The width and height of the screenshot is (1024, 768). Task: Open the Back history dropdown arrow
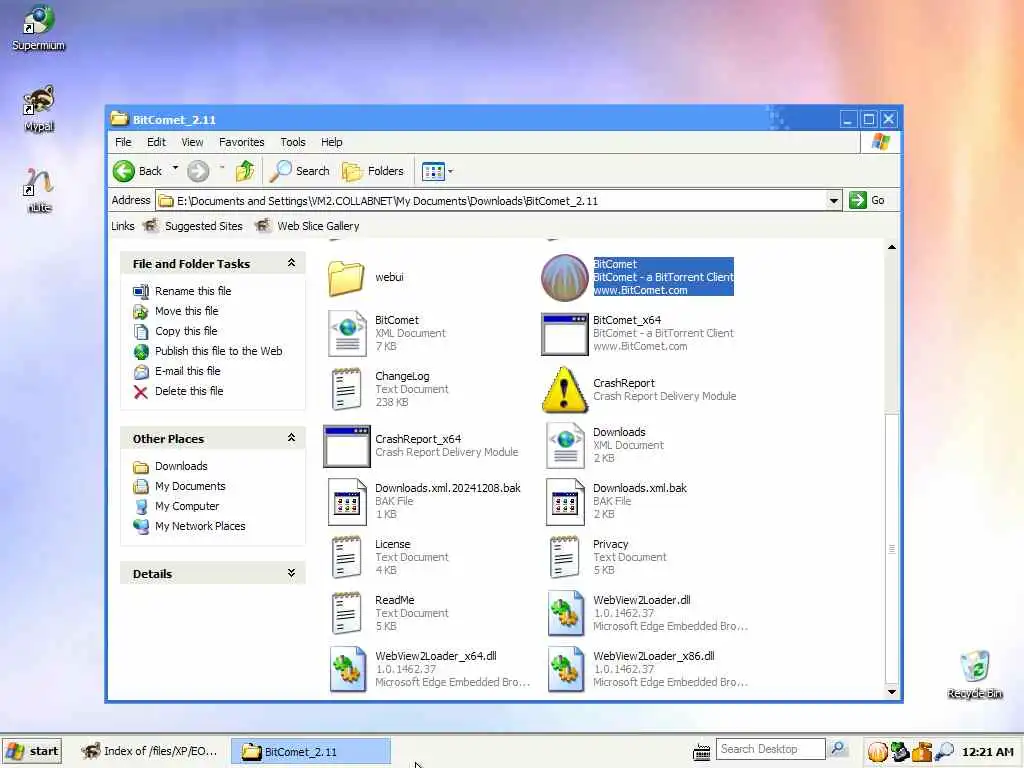coord(175,169)
